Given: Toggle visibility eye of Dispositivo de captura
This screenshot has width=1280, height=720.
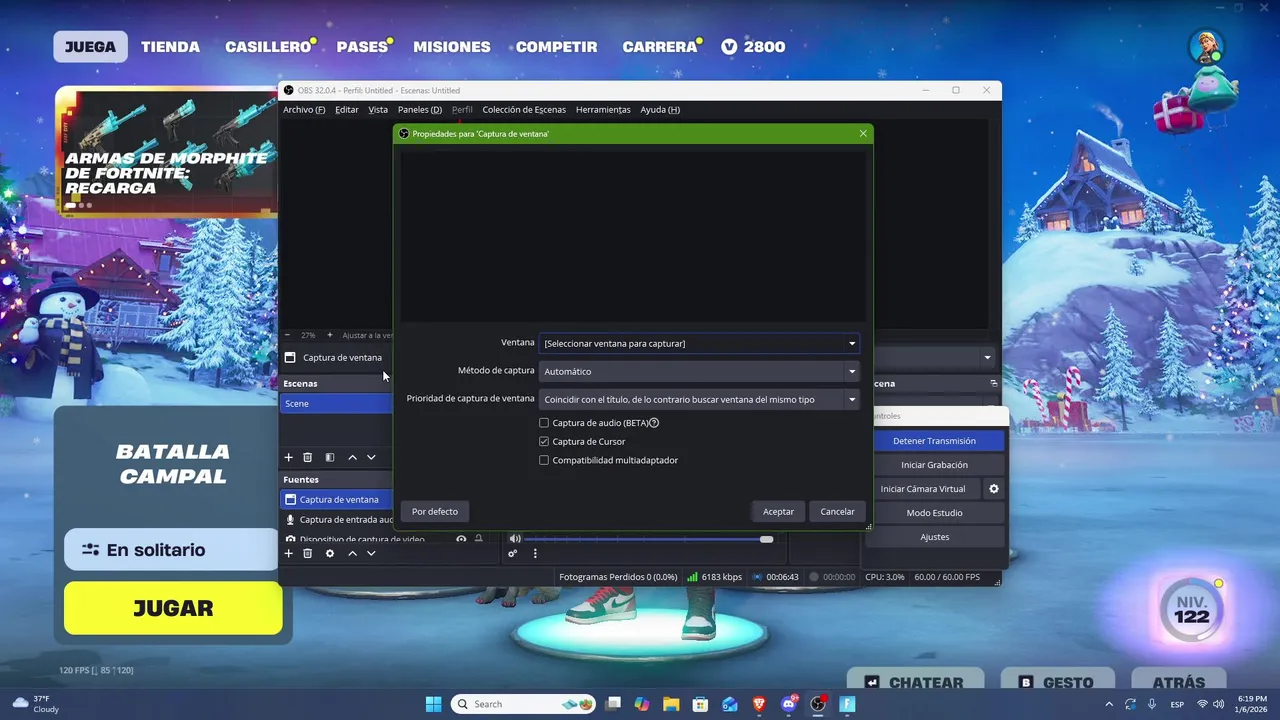Looking at the screenshot, I should click(461, 539).
